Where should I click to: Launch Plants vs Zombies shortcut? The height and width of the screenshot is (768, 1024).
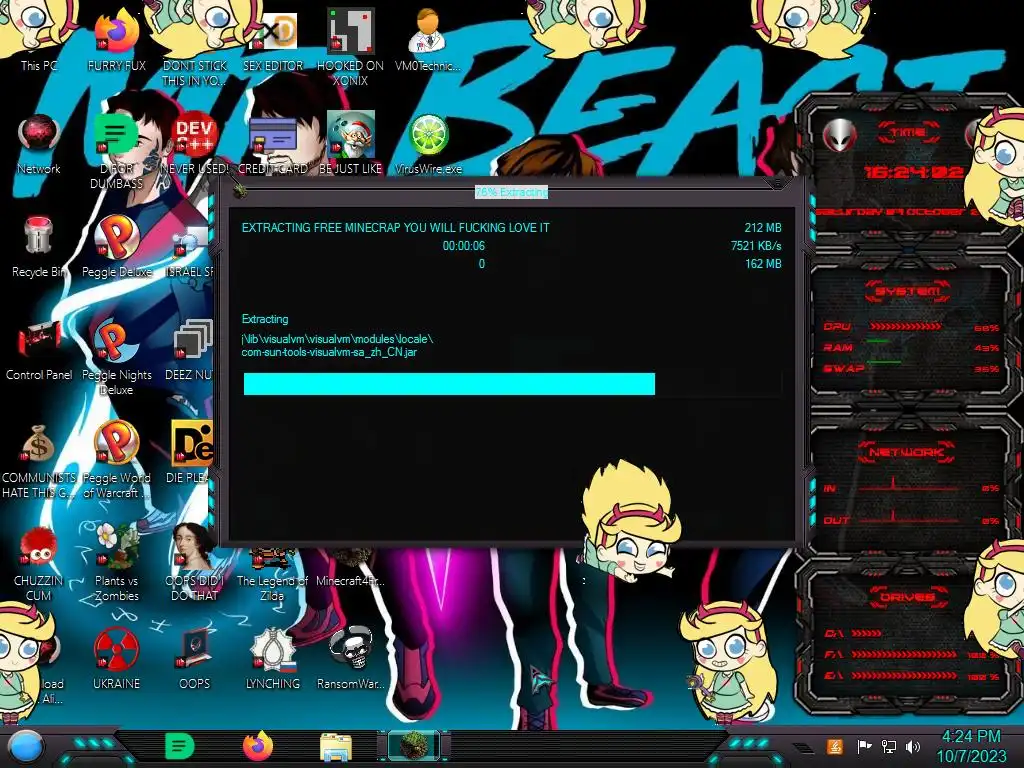tap(116, 562)
